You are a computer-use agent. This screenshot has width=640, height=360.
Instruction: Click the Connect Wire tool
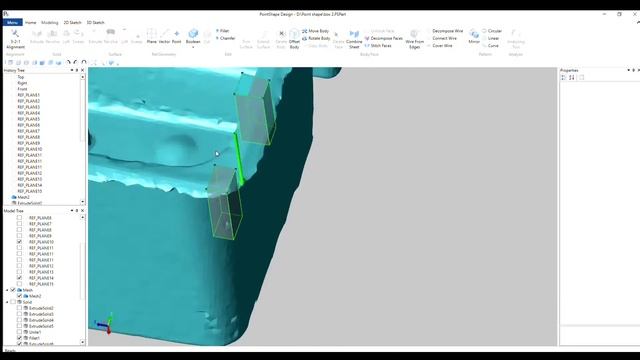[441, 38]
